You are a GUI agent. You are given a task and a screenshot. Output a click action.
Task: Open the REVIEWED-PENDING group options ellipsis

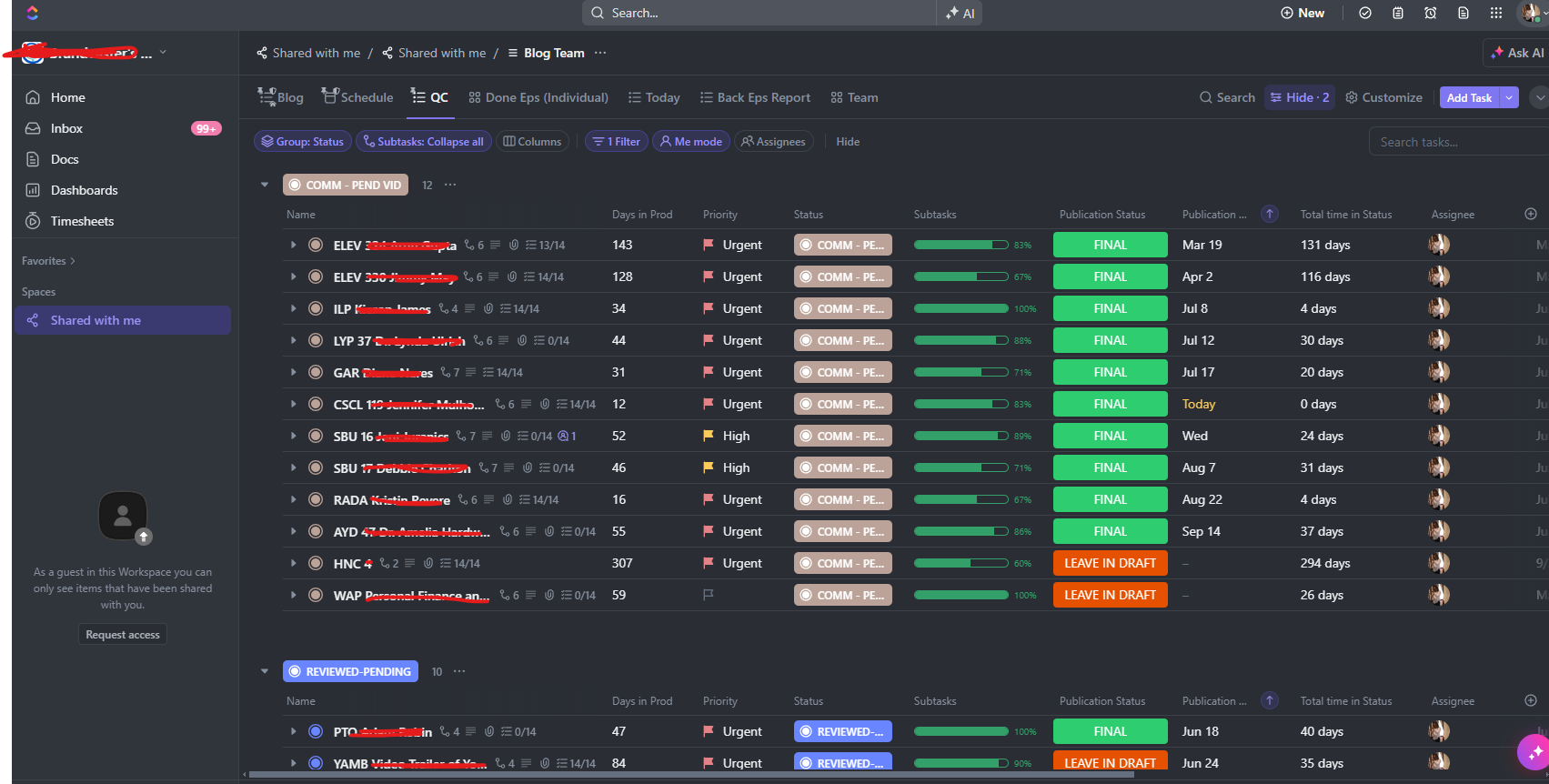click(x=459, y=671)
